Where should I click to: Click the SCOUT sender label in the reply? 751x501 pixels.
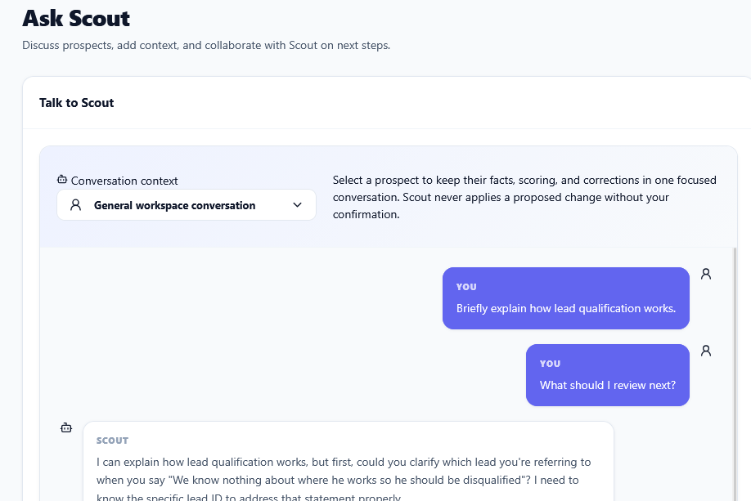coord(112,441)
